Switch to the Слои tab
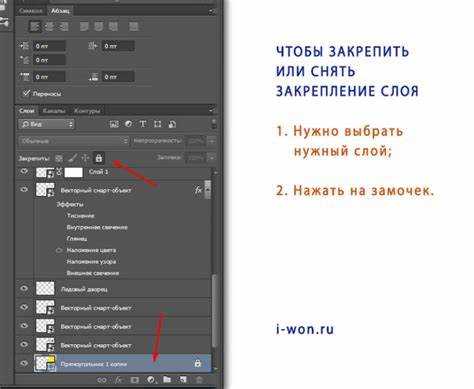Image resolution: width=474 pixels, height=389 pixels. coord(27,110)
